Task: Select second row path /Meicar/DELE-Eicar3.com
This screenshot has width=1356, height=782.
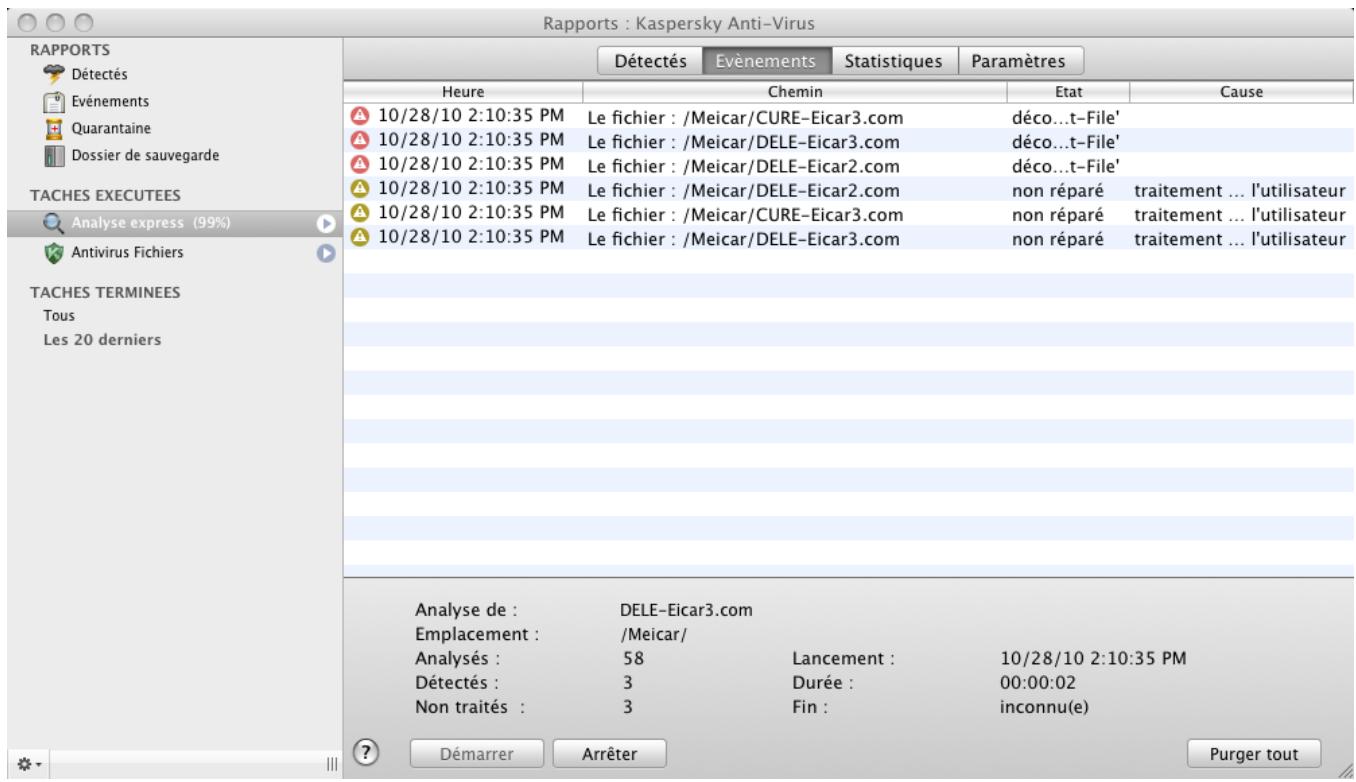Action: click(x=745, y=141)
